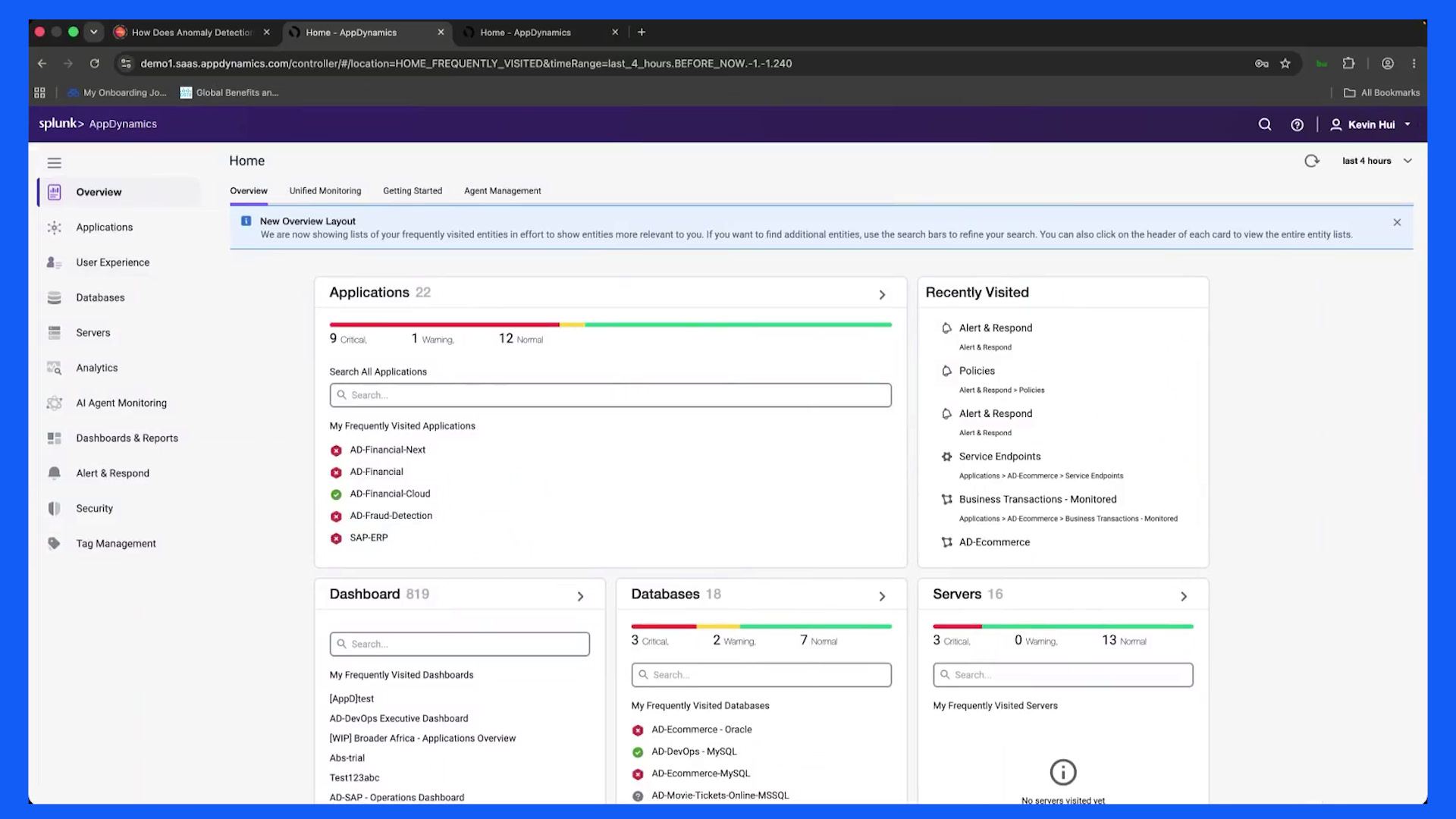Screen dimensions: 1456x819
Task: Click the Servers search field
Action: (1063, 675)
